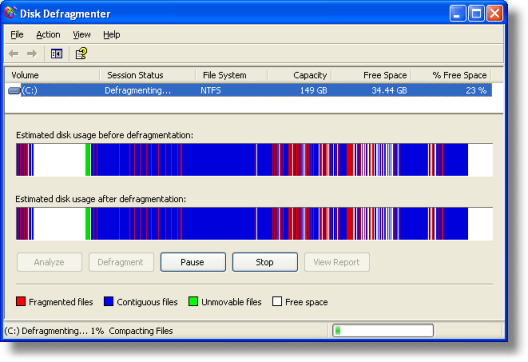This screenshot has height=362, width=528.
Task: Open the Action menu
Action: (x=48, y=35)
